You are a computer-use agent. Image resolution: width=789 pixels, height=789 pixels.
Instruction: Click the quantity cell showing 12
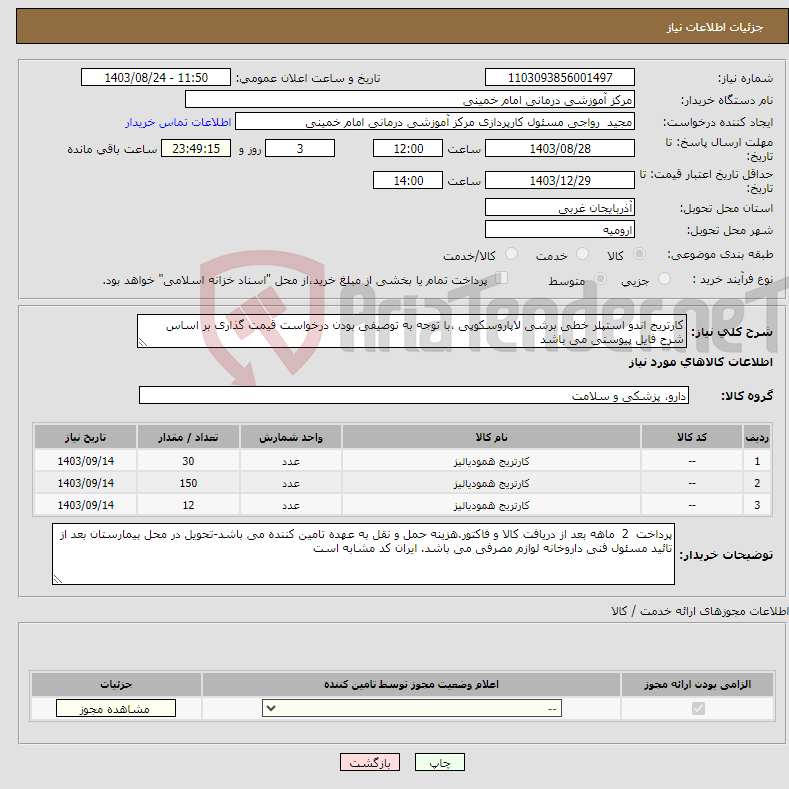click(x=188, y=505)
